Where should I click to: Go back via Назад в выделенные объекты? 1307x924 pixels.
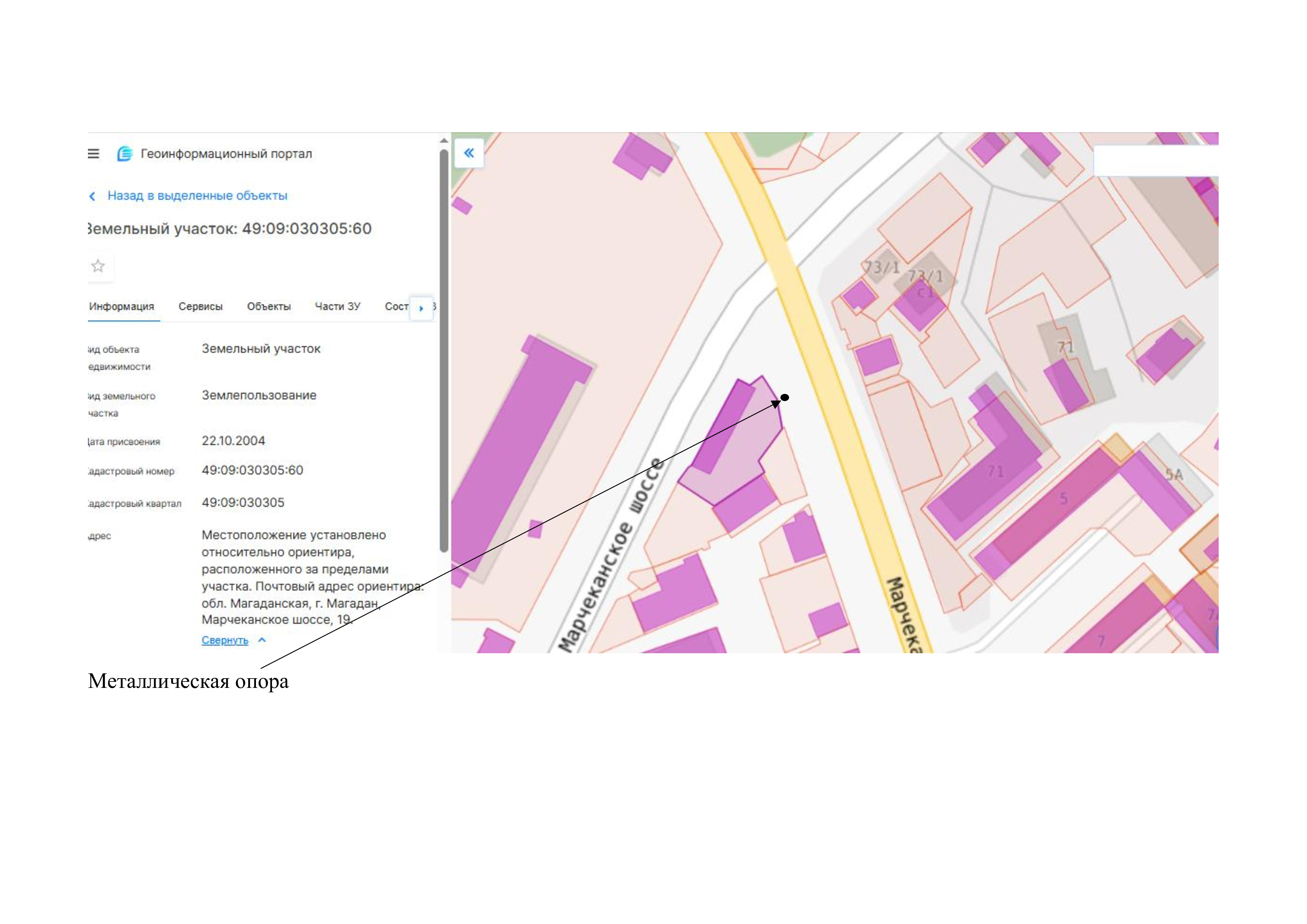pos(197,196)
